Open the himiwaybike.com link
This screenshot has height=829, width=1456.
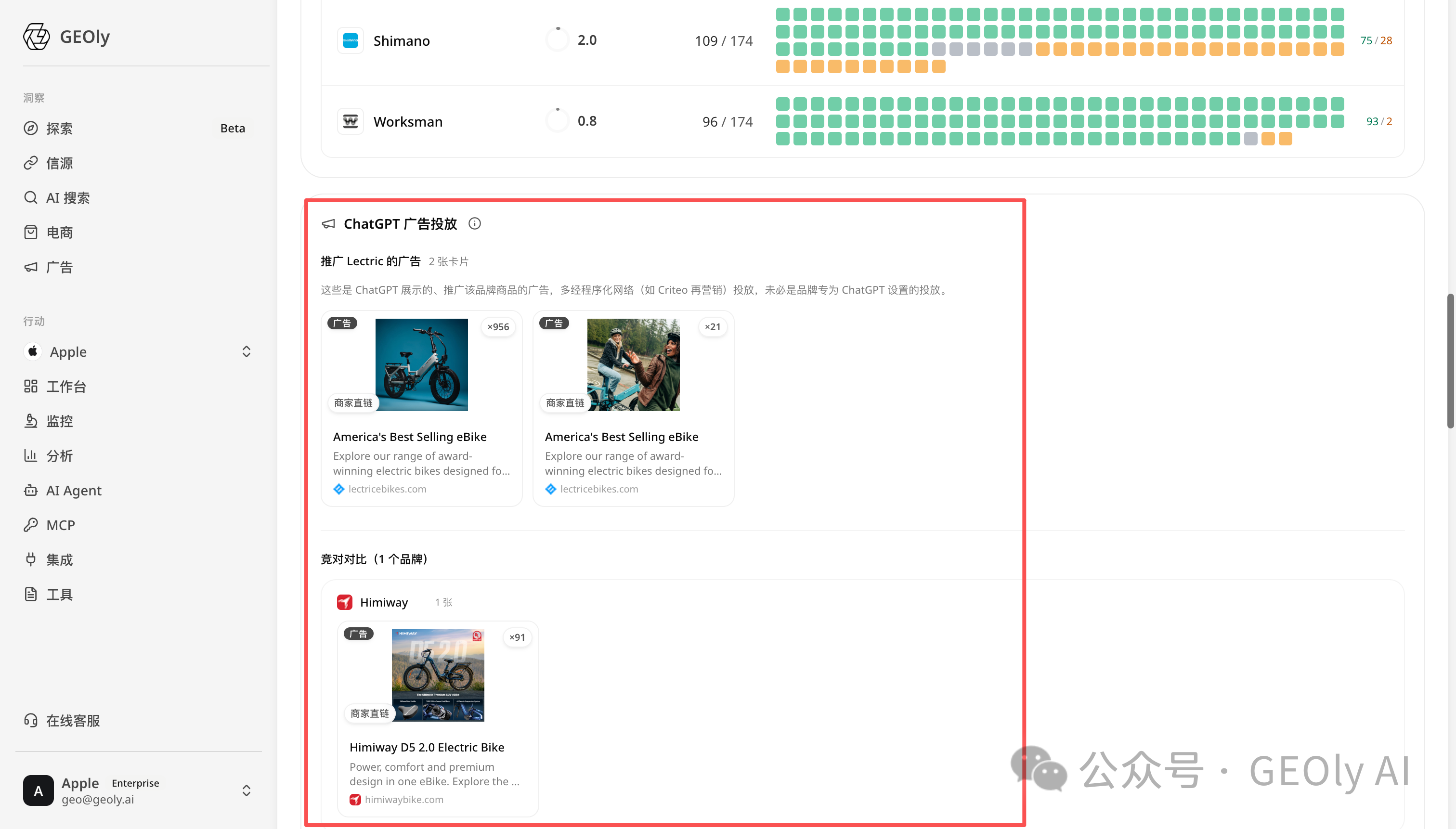(403, 799)
